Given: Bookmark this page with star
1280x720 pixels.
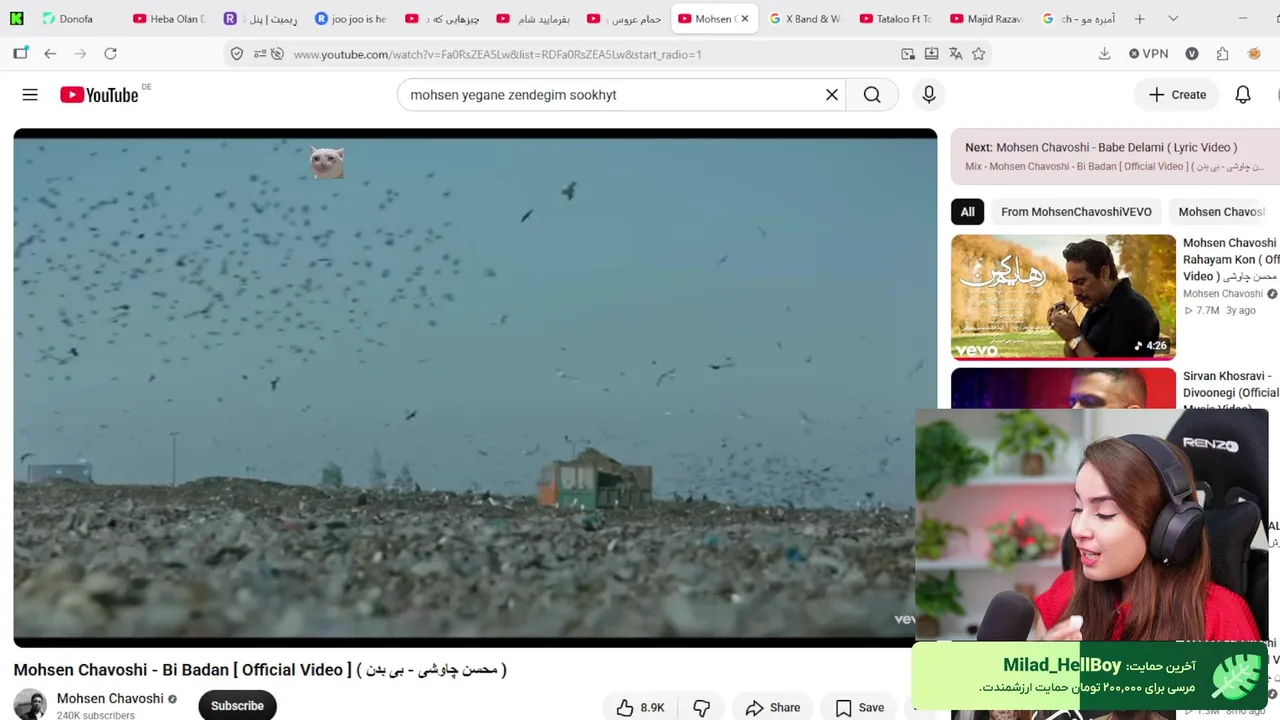Looking at the screenshot, I should click(979, 54).
